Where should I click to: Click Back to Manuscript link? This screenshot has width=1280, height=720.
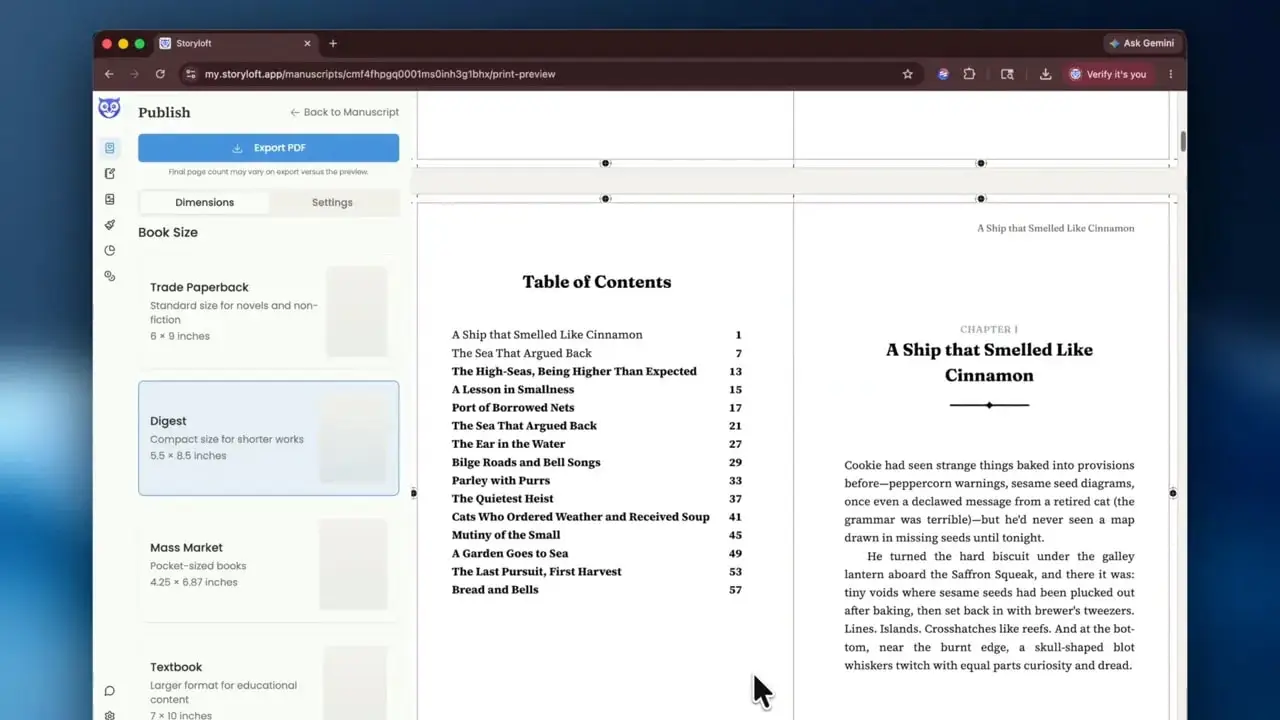point(344,112)
